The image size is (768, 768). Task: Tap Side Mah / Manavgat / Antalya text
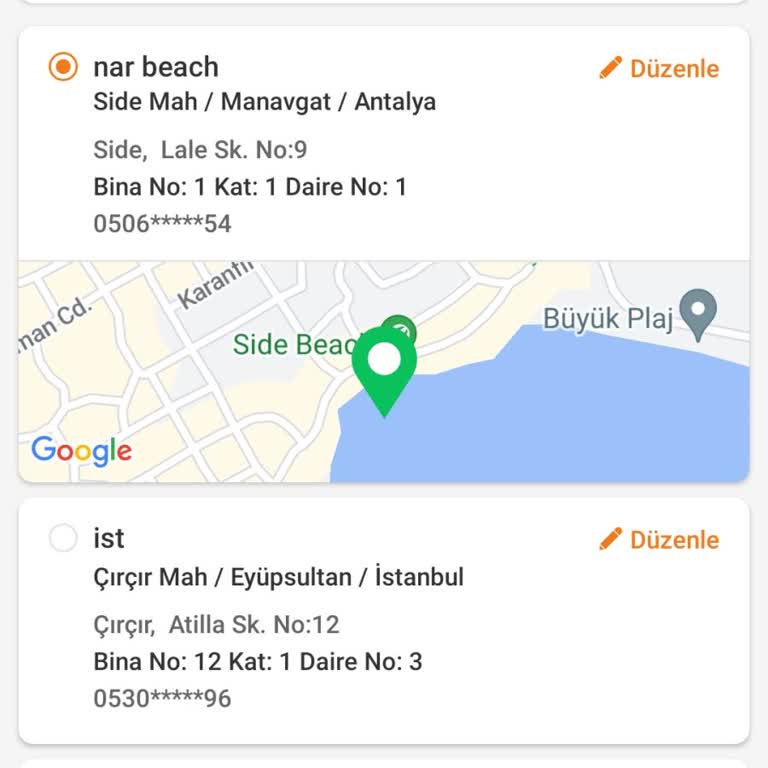(264, 102)
